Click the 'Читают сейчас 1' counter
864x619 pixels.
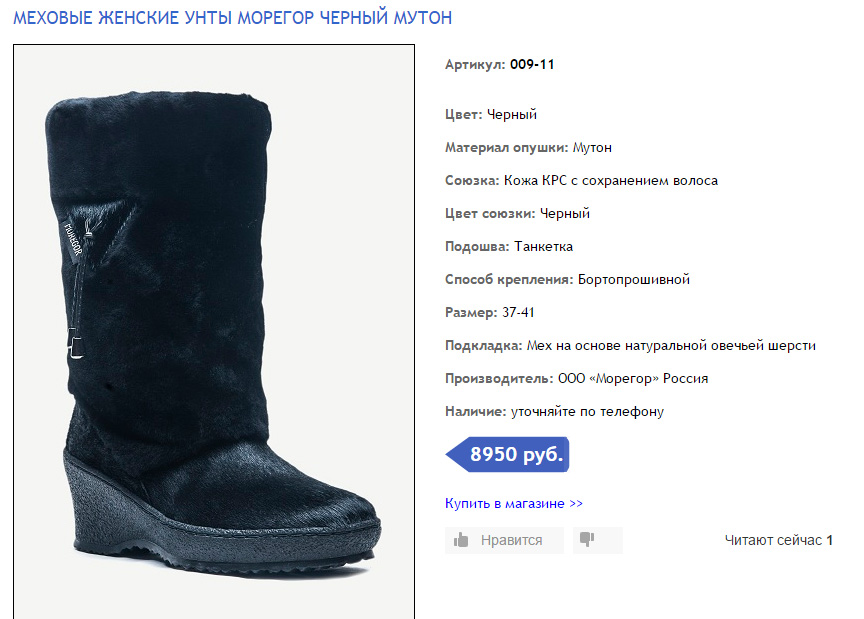pos(779,540)
